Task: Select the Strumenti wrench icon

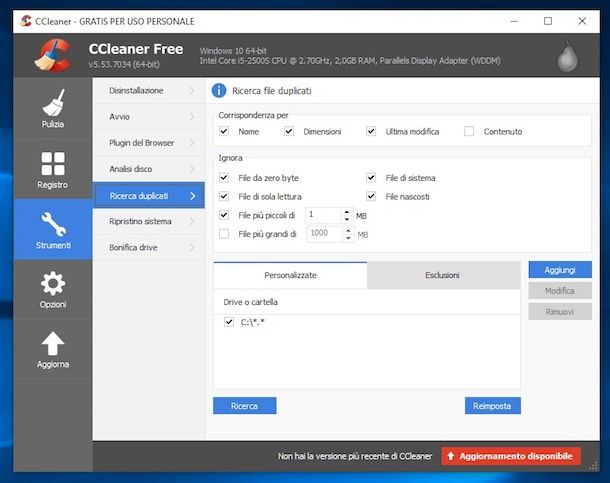Action: coord(53,229)
